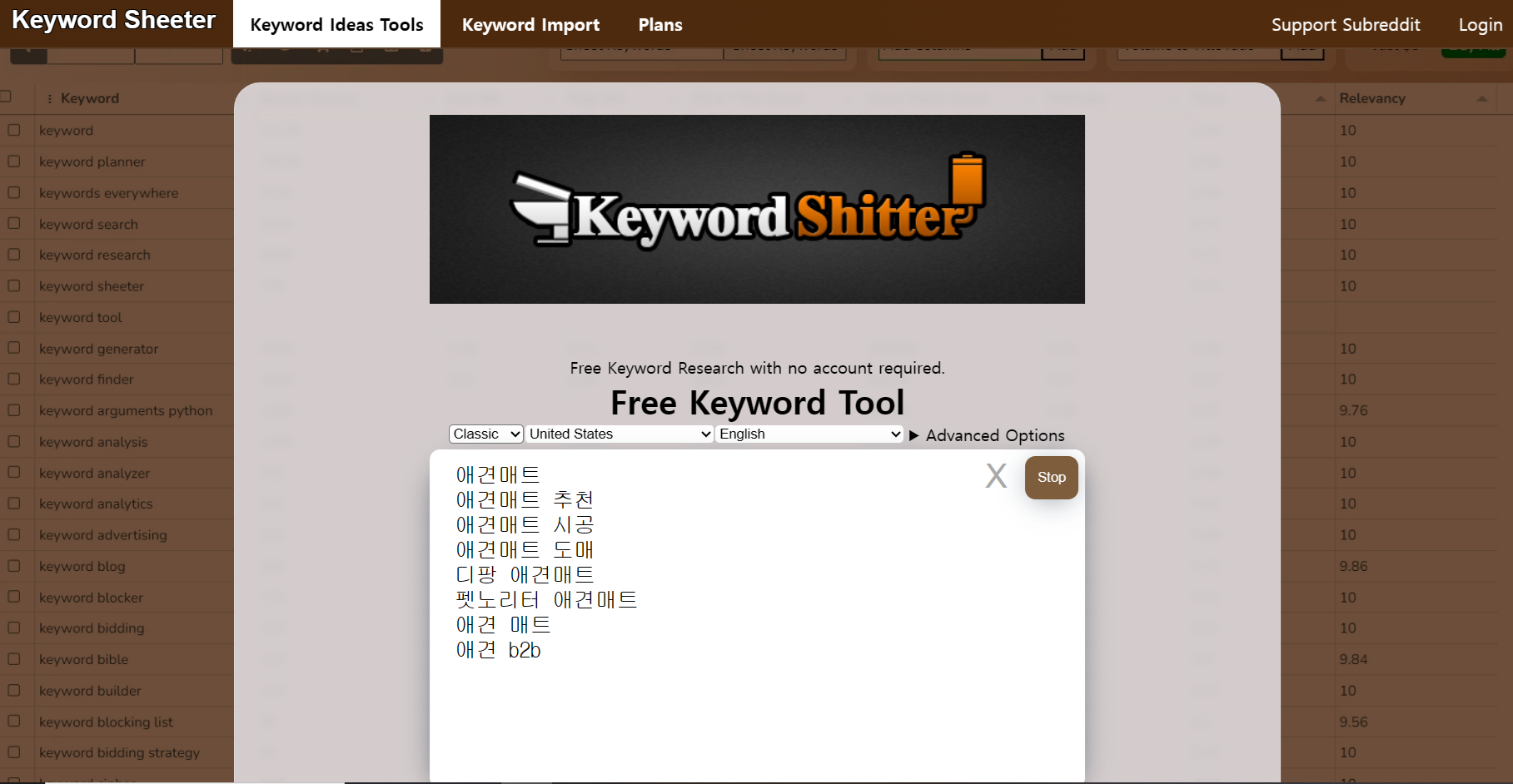Image resolution: width=1513 pixels, height=784 pixels.
Task: Click the 9.86 relevancy value
Action: (x=1353, y=566)
